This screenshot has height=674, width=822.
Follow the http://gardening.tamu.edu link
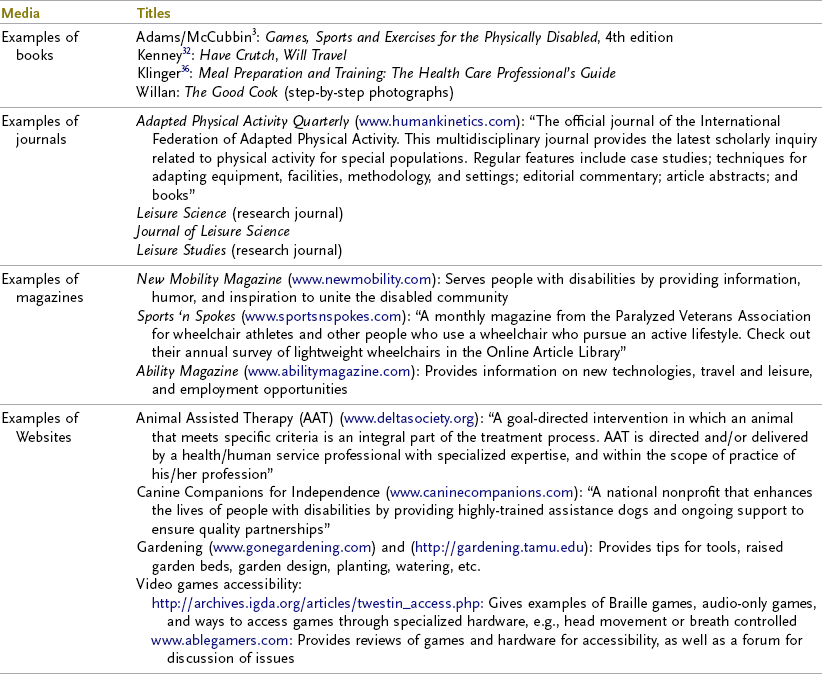[x=499, y=547]
